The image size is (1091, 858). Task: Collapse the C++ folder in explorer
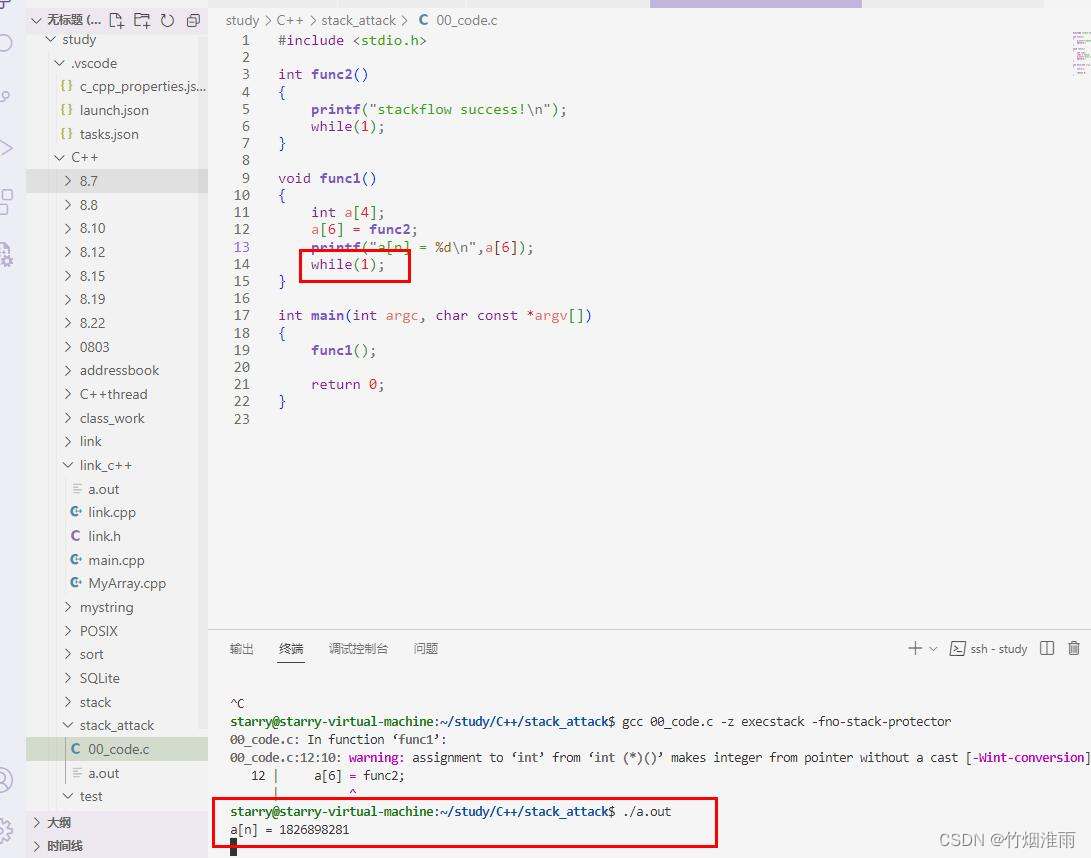[117, 157]
